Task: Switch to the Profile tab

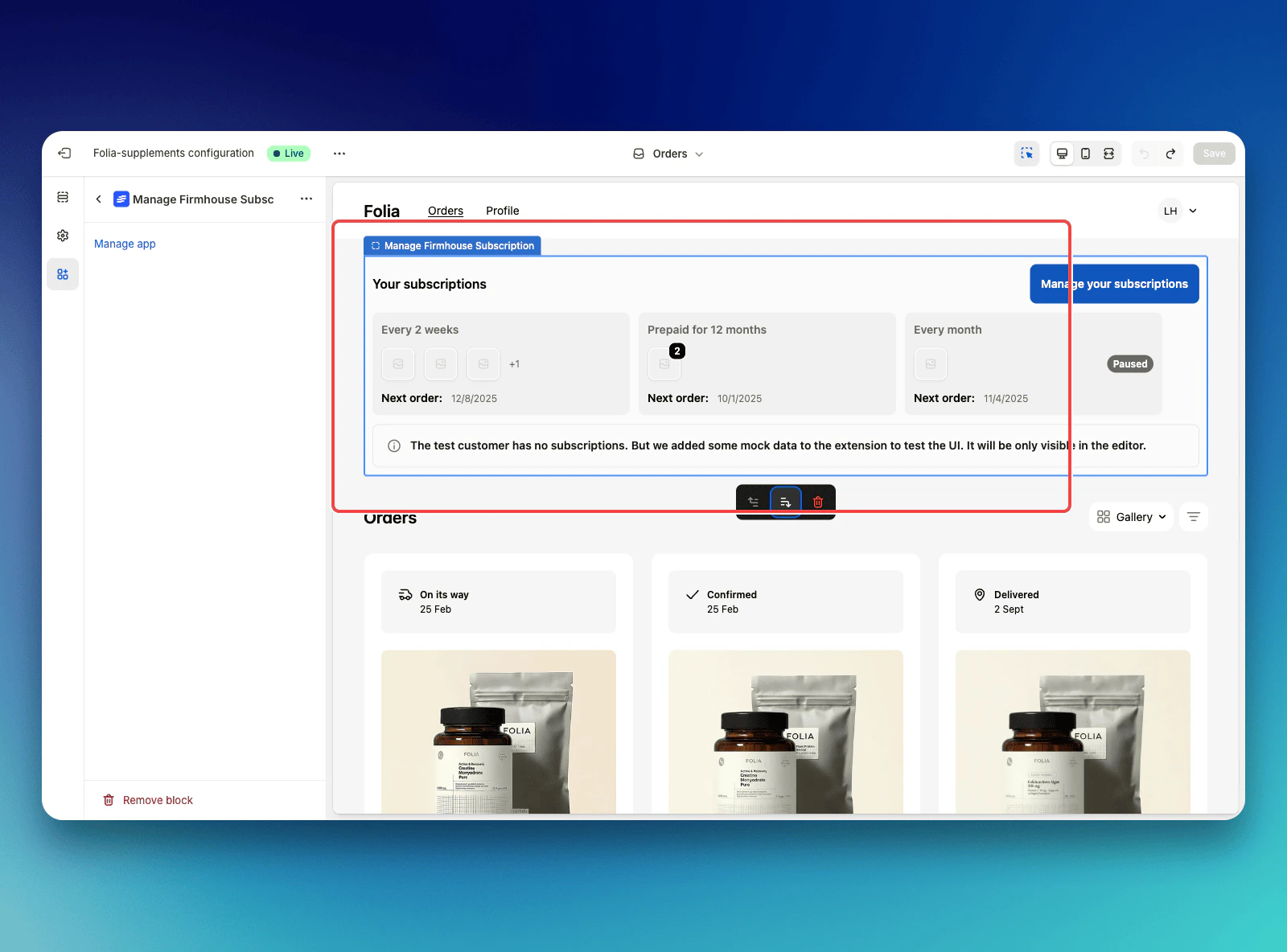Action: click(502, 211)
